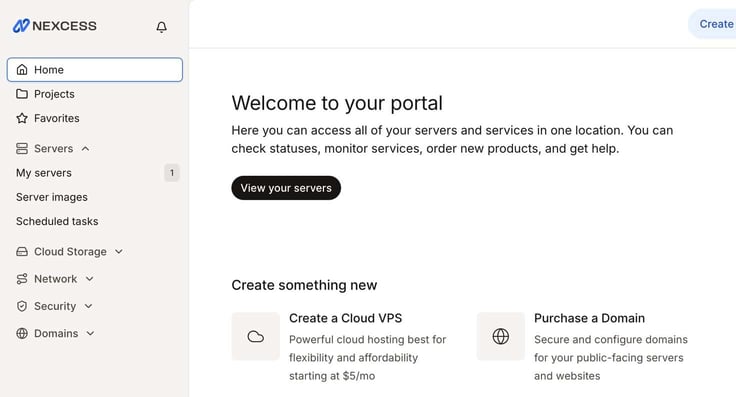Screen dimensions: 736x397
Task: Click the My servers count badge
Action: point(172,173)
